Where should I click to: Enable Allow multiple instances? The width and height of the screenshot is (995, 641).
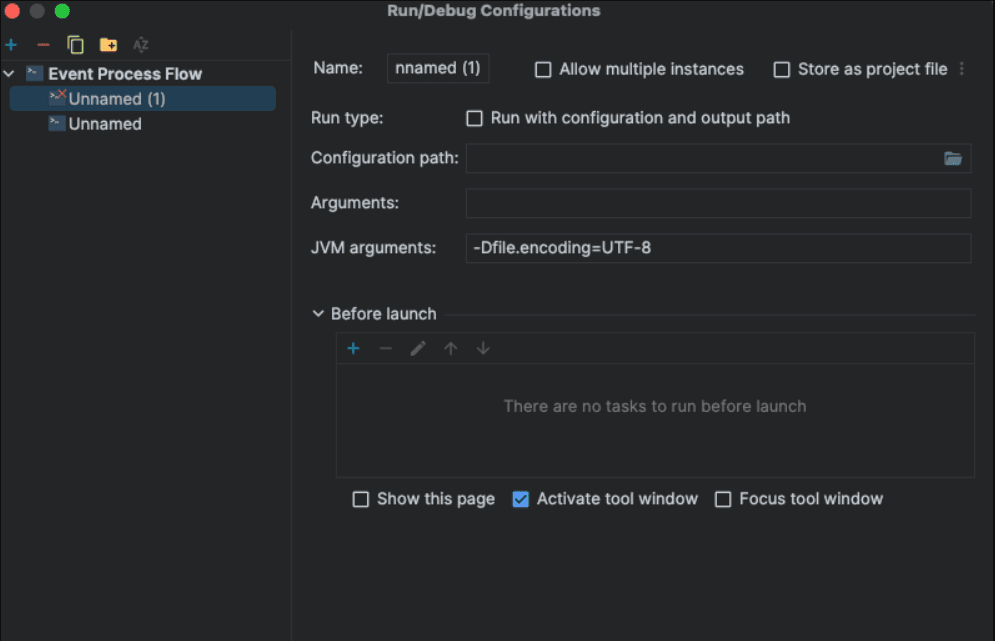[x=543, y=69]
